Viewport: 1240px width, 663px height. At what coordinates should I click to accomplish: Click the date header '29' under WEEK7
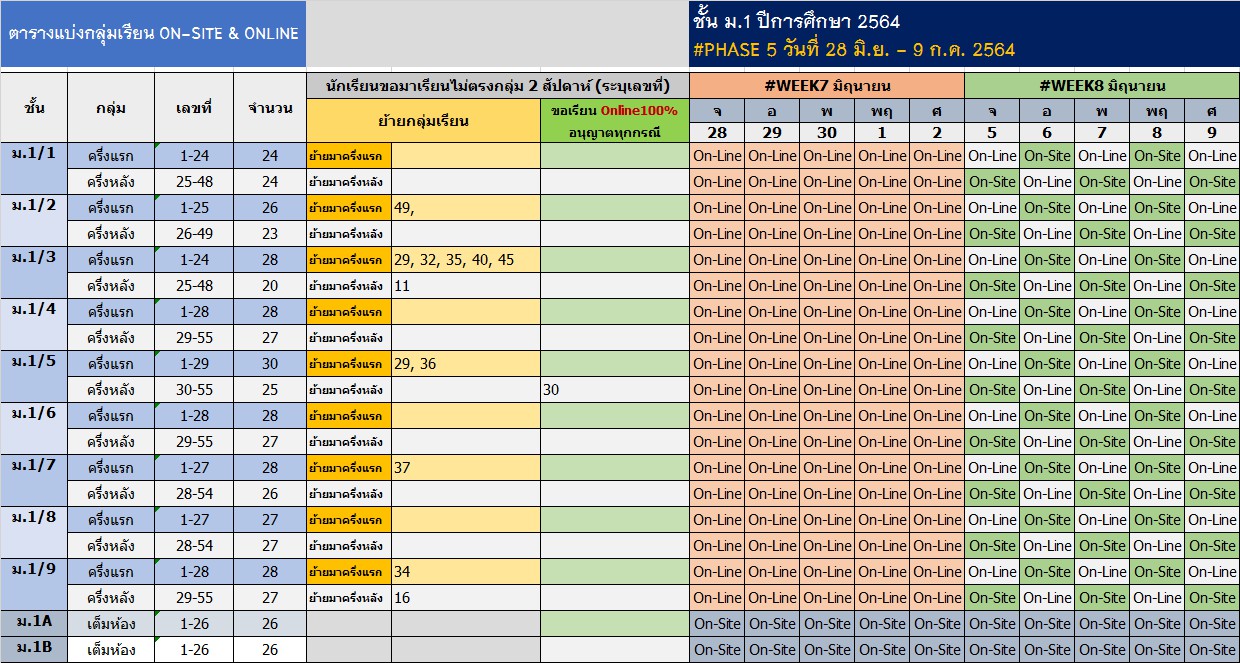pyautogui.click(x=772, y=133)
